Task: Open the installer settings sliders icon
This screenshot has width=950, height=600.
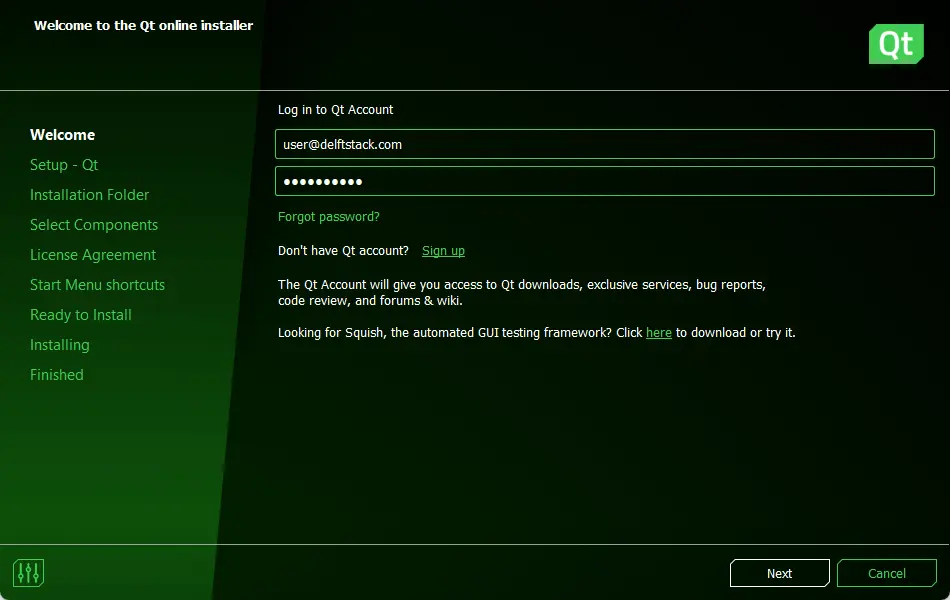Action: coord(28,573)
